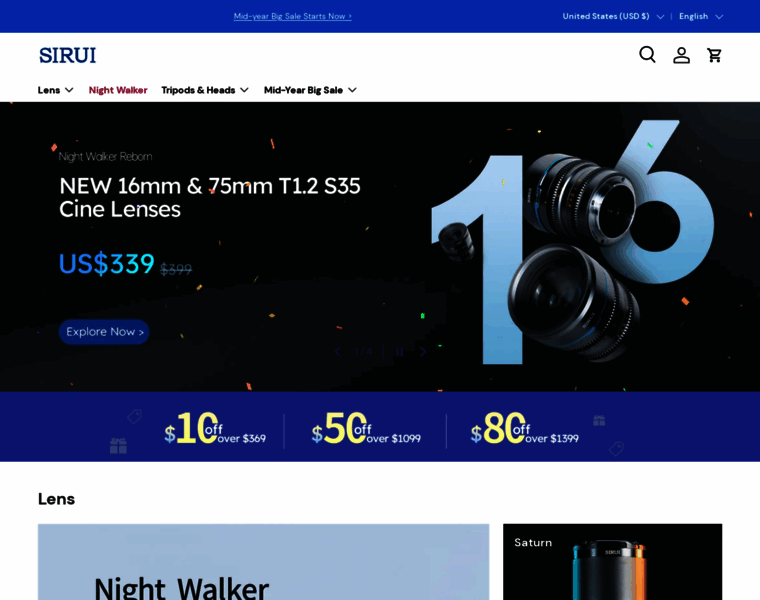The width and height of the screenshot is (760, 600).
Task: Open the shopping cart icon
Action: (714, 55)
